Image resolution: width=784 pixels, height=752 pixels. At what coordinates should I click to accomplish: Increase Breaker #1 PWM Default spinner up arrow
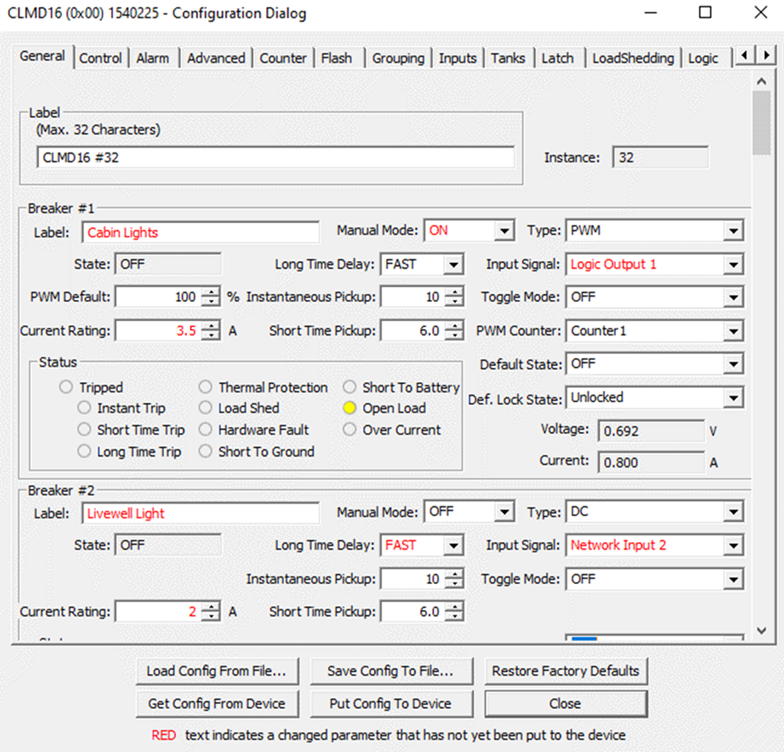click(211, 292)
